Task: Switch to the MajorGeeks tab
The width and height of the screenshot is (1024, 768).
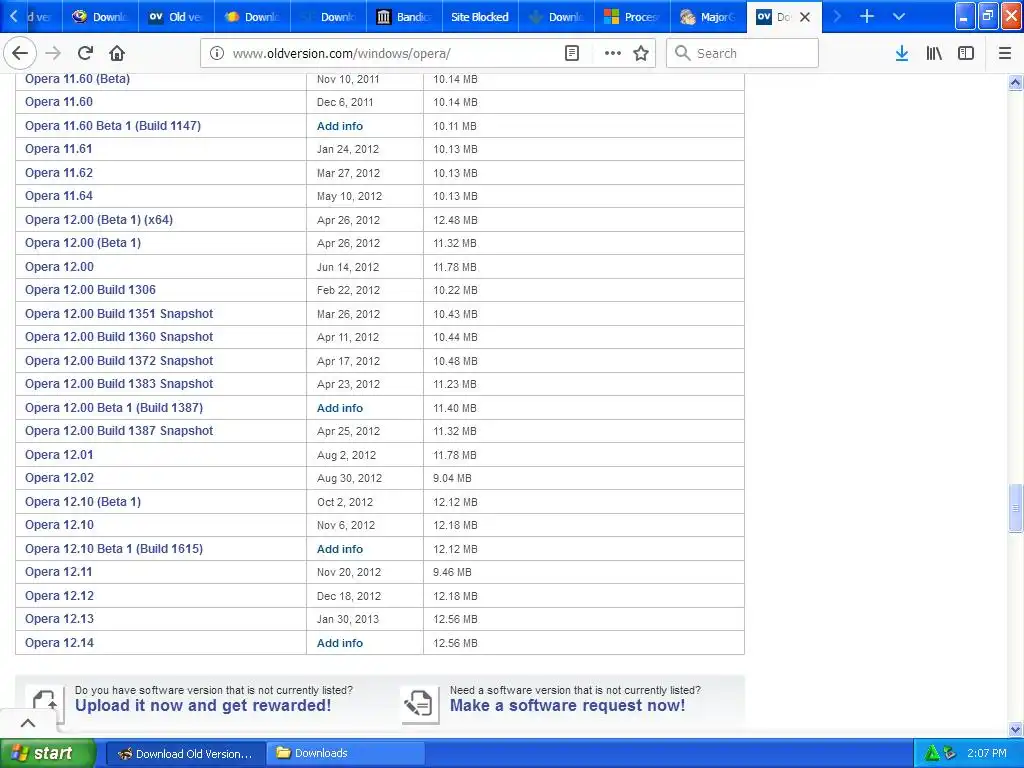Action: click(x=708, y=17)
